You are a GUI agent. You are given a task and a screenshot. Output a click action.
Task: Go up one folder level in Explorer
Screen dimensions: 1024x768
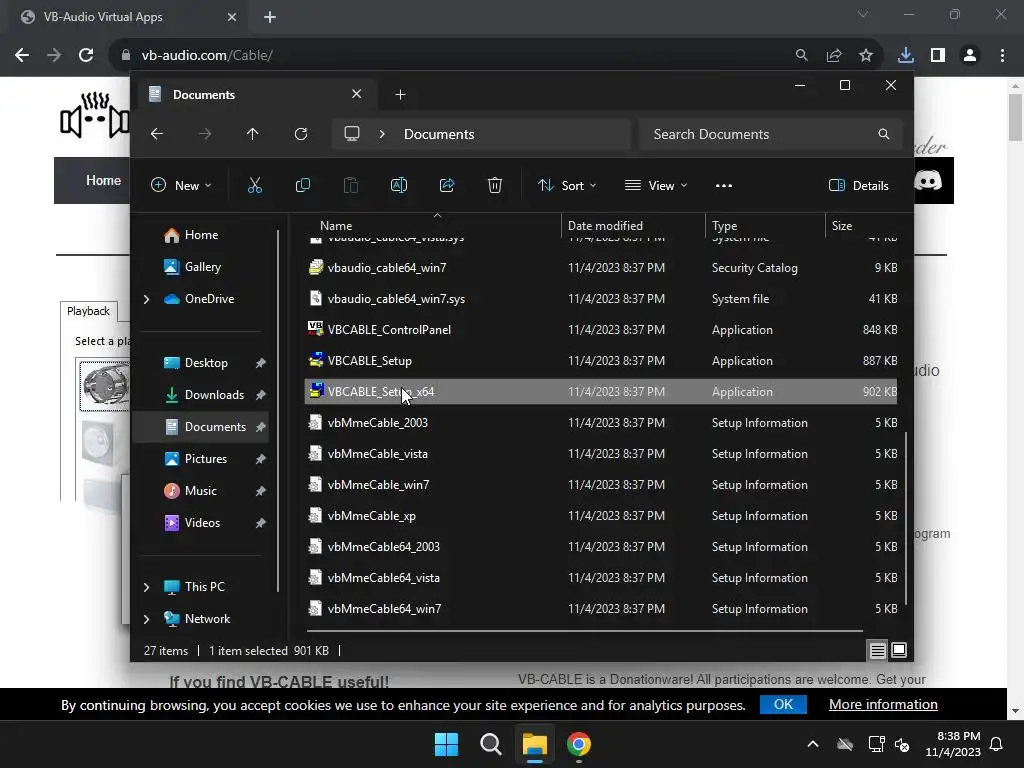tap(253, 134)
